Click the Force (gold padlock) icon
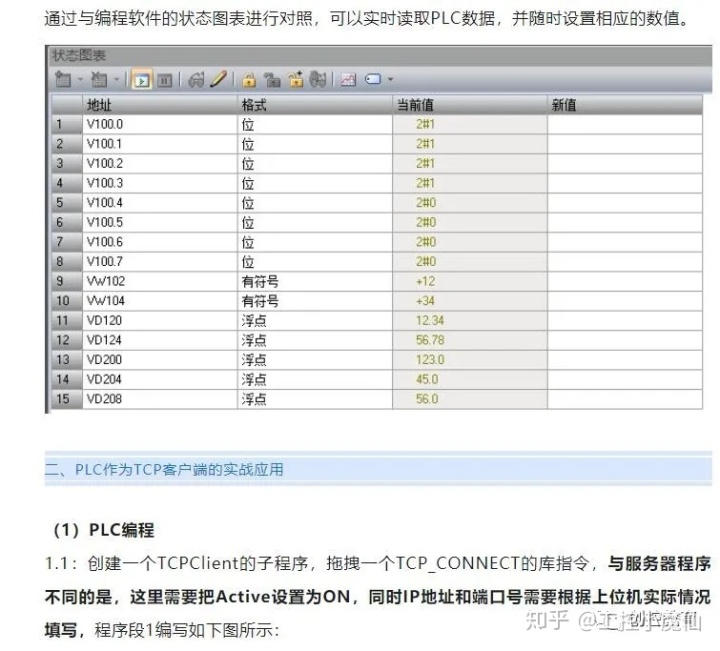Image resolution: width=720 pixels, height=651 pixels. point(249,79)
